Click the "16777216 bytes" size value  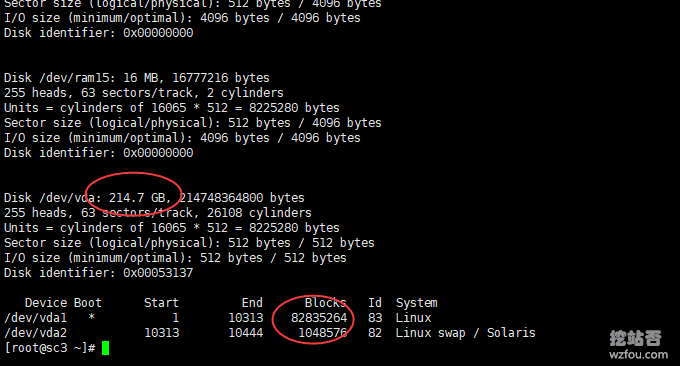[x=221, y=78]
